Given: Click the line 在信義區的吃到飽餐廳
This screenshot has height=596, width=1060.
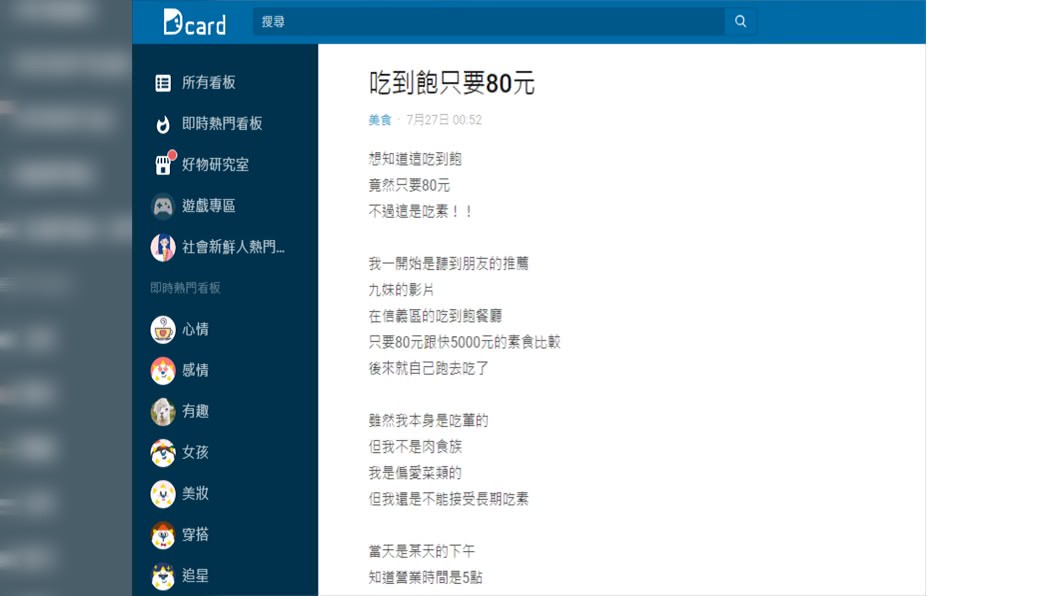Looking at the screenshot, I should click(435, 316).
